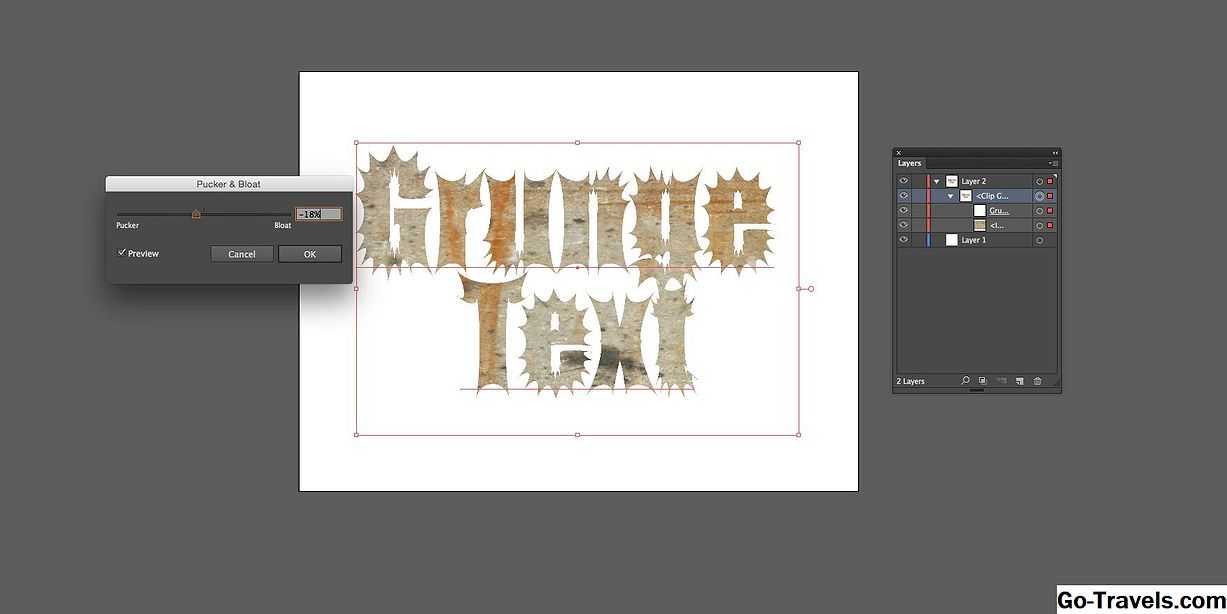The width and height of the screenshot is (1227, 614).
Task: Click the Locate Object magnifier icon
Action: click(x=965, y=381)
